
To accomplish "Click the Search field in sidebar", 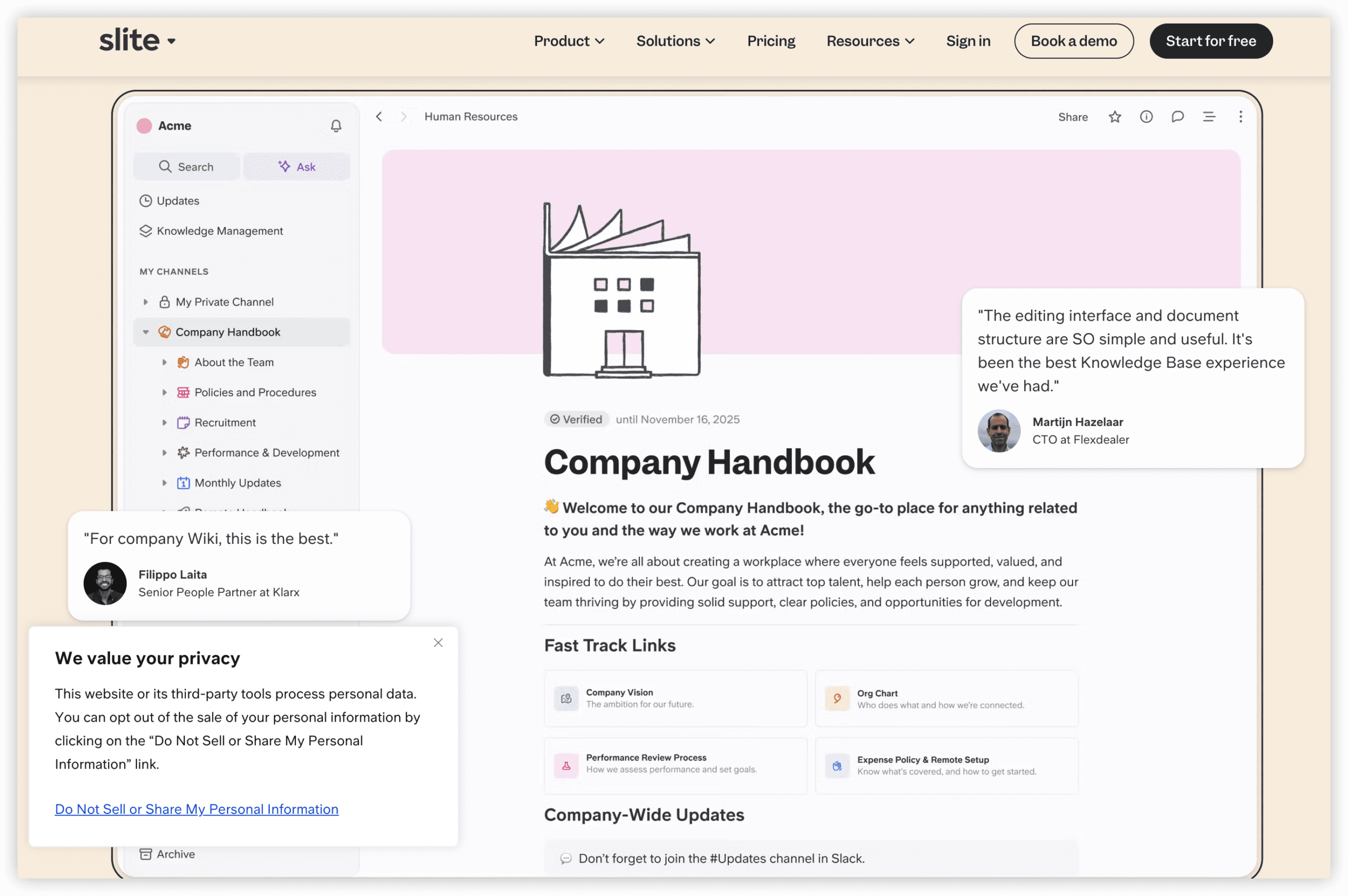I will (186, 167).
